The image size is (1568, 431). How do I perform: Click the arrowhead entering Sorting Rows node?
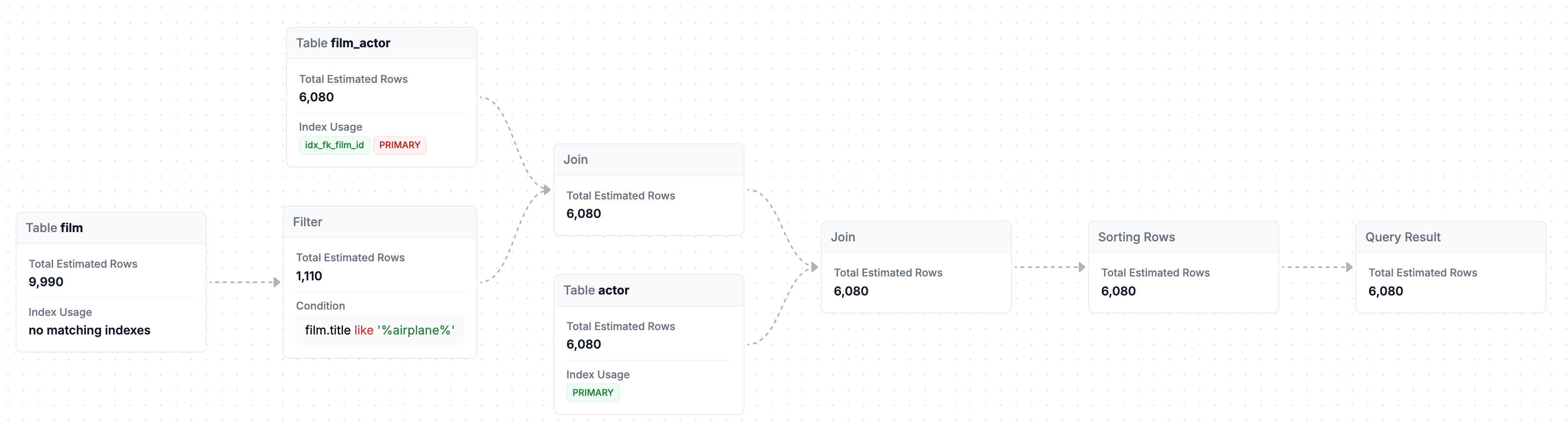[1082, 267]
